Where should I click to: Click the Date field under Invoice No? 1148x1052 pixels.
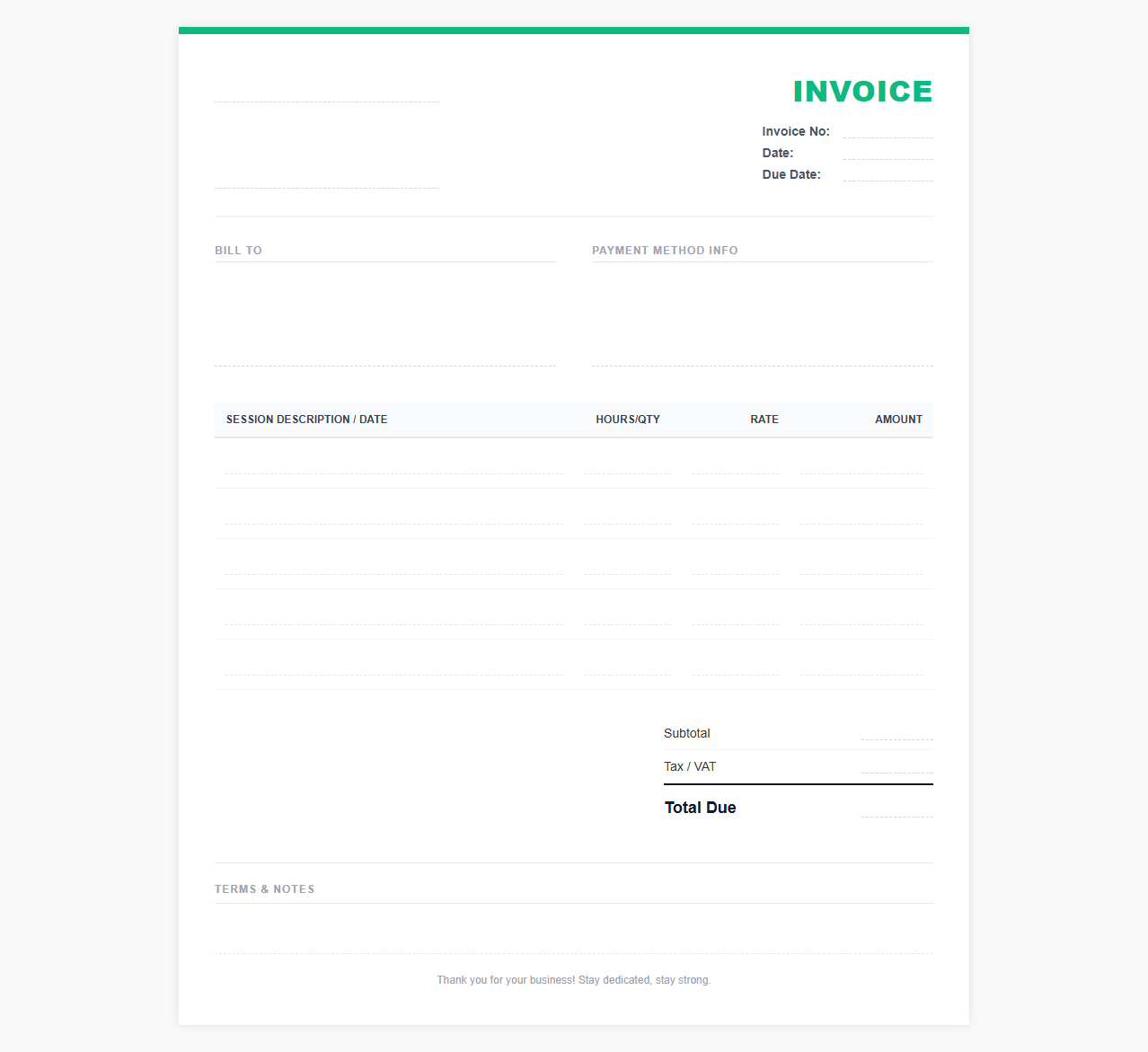(887, 153)
